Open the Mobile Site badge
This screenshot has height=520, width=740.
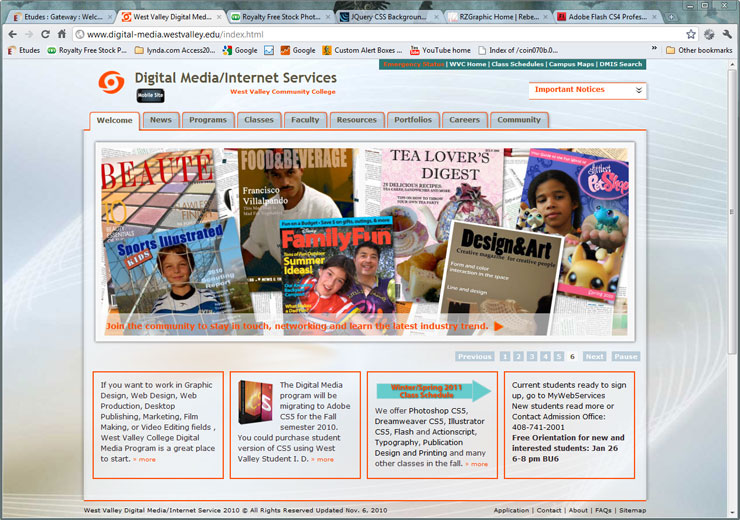pos(151,95)
